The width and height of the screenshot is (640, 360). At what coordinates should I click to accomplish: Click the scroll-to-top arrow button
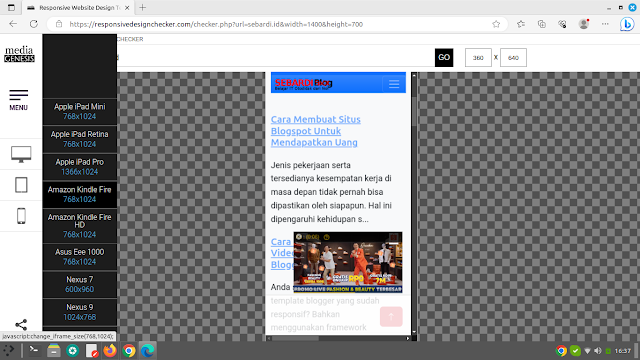pyautogui.click(x=391, y=317)
